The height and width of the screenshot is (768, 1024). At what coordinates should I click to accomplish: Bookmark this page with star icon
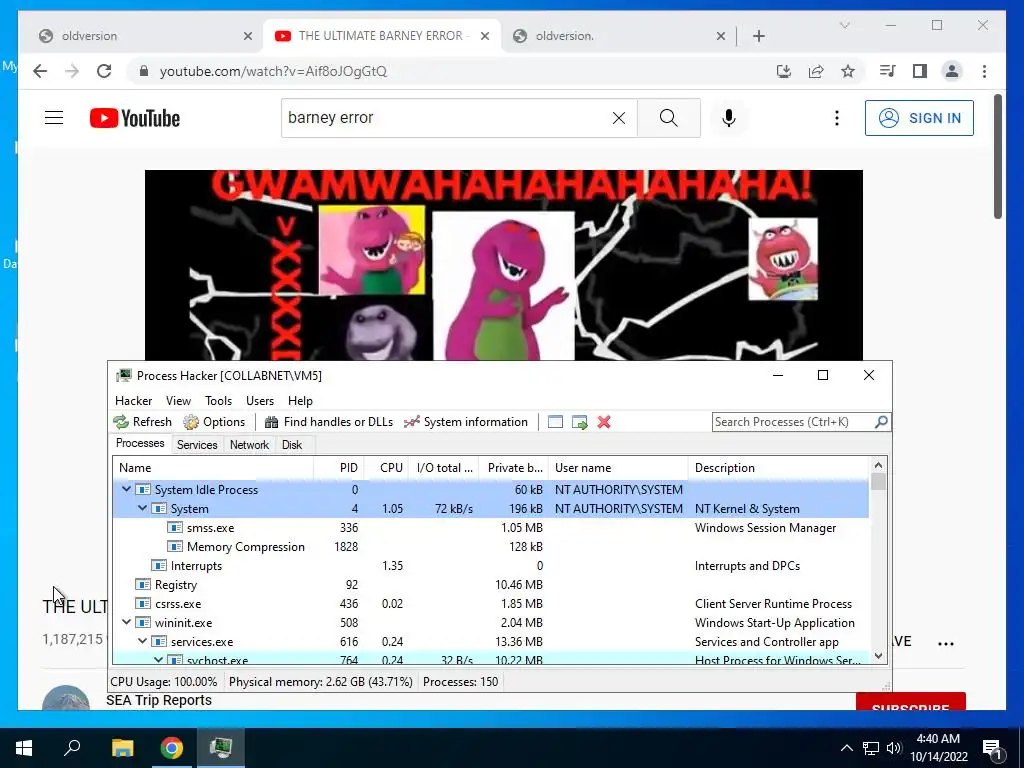pos(848,71)
